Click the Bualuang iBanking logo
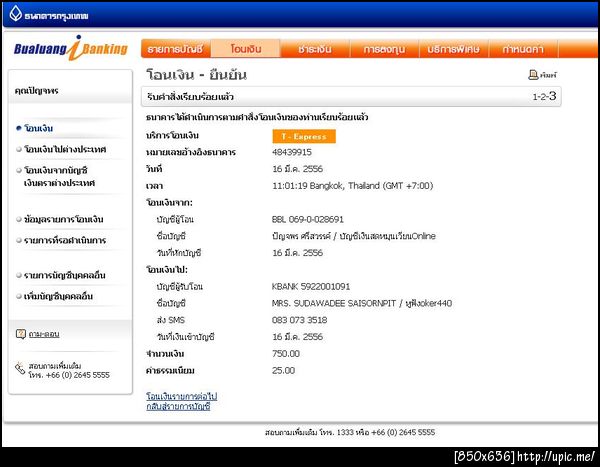The height and width of the screenshot is (467, 600). click(x=70, y=48)
